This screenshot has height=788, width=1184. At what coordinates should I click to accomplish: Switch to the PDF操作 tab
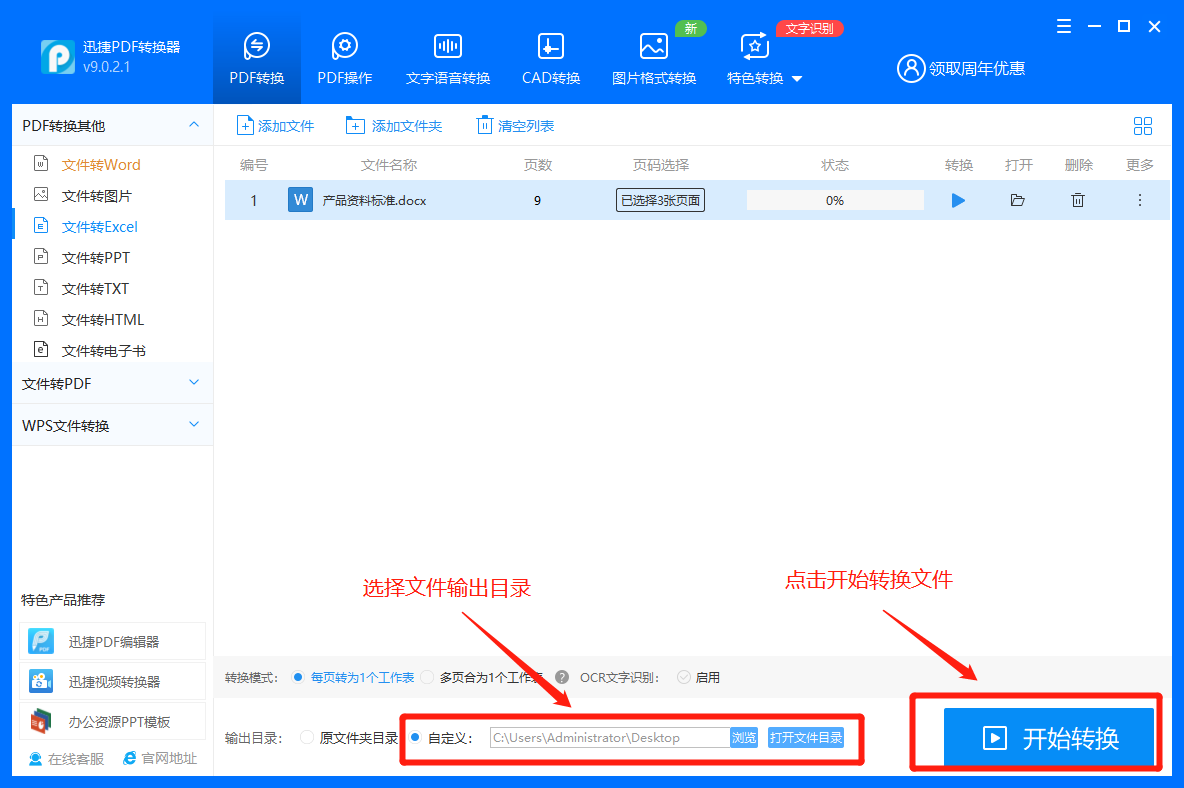[344, 60]
